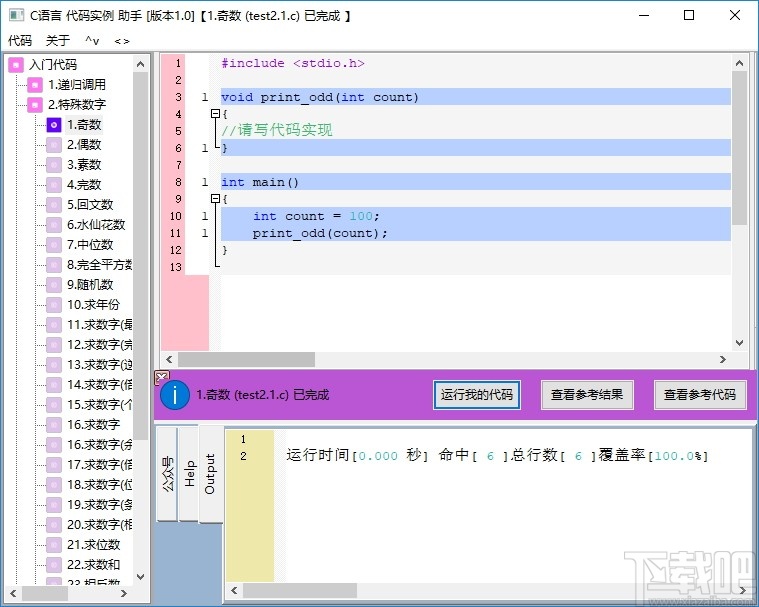Click the icon beside 8.完全平方数
Viewport: 759px width, 607px height.
point(54,264)
